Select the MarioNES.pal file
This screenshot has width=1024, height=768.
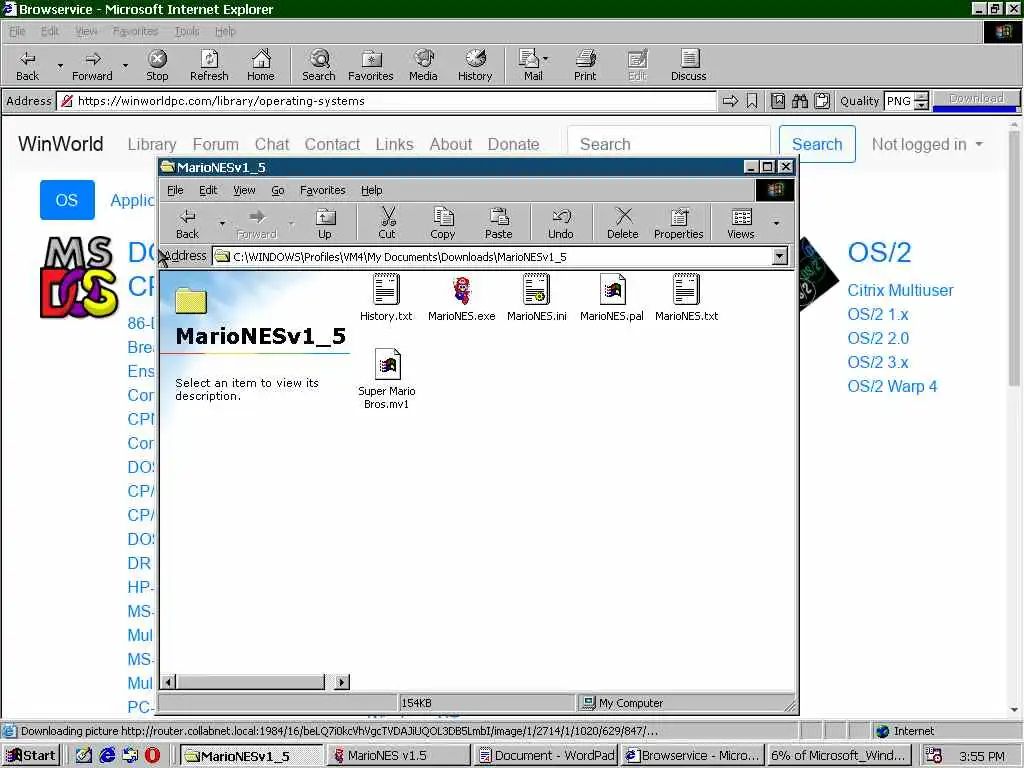(x=612, y=299)
